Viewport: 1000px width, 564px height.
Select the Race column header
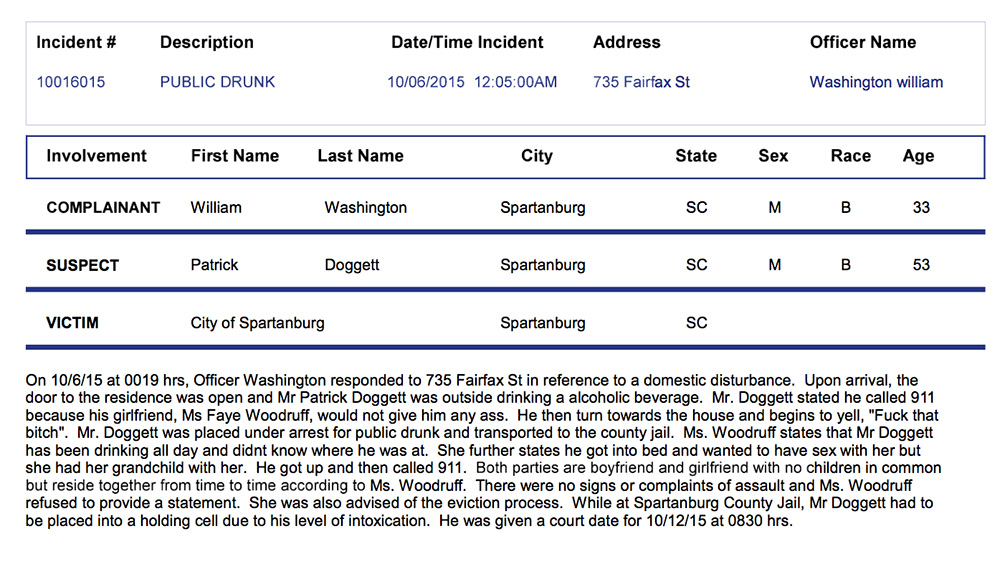click(x=850, y=156)
